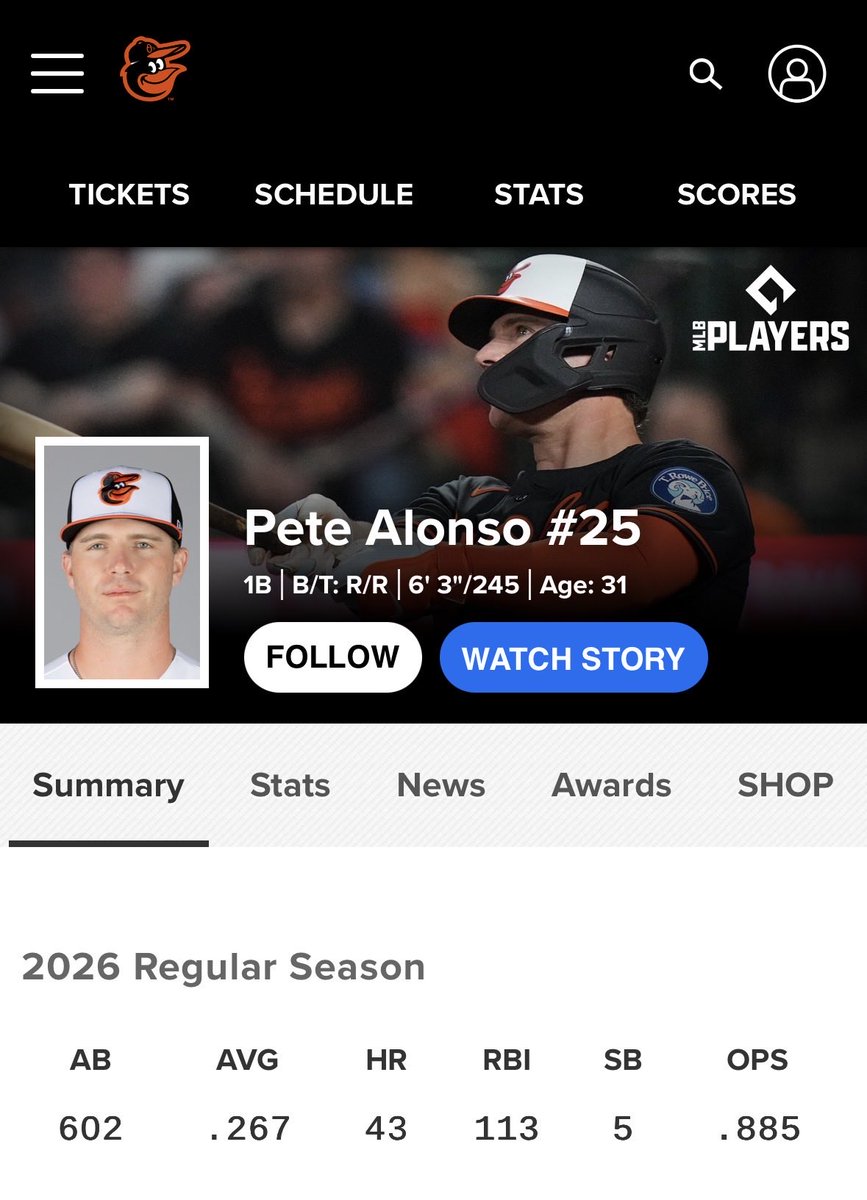Screen dimensions: 867x1200
Task: Follow Pete Alonso with the FOLLOW button
Action: pyautogui.click(x=333, y=657)
